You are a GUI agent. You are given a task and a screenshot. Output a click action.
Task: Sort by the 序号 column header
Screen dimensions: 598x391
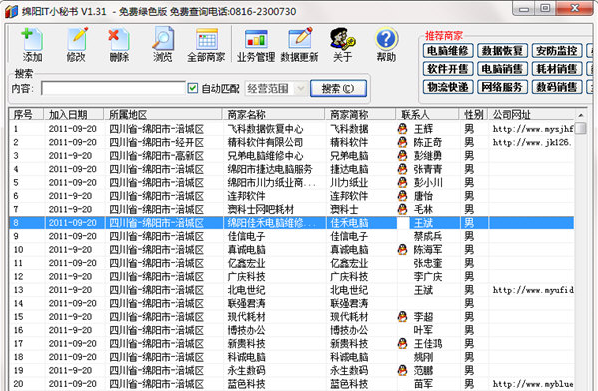26,114
